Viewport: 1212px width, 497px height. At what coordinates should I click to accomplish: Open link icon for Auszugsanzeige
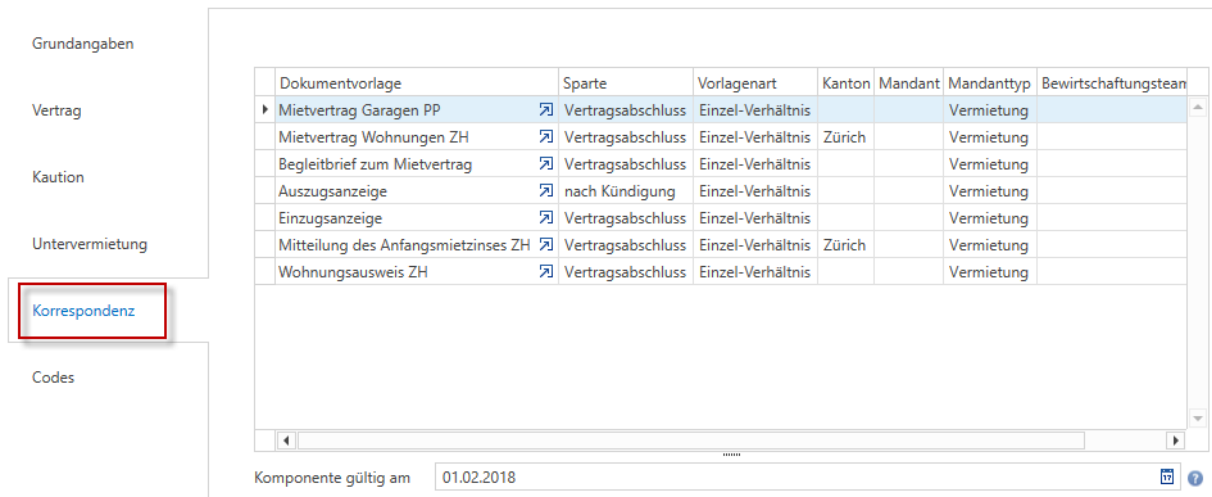[545, 191]
